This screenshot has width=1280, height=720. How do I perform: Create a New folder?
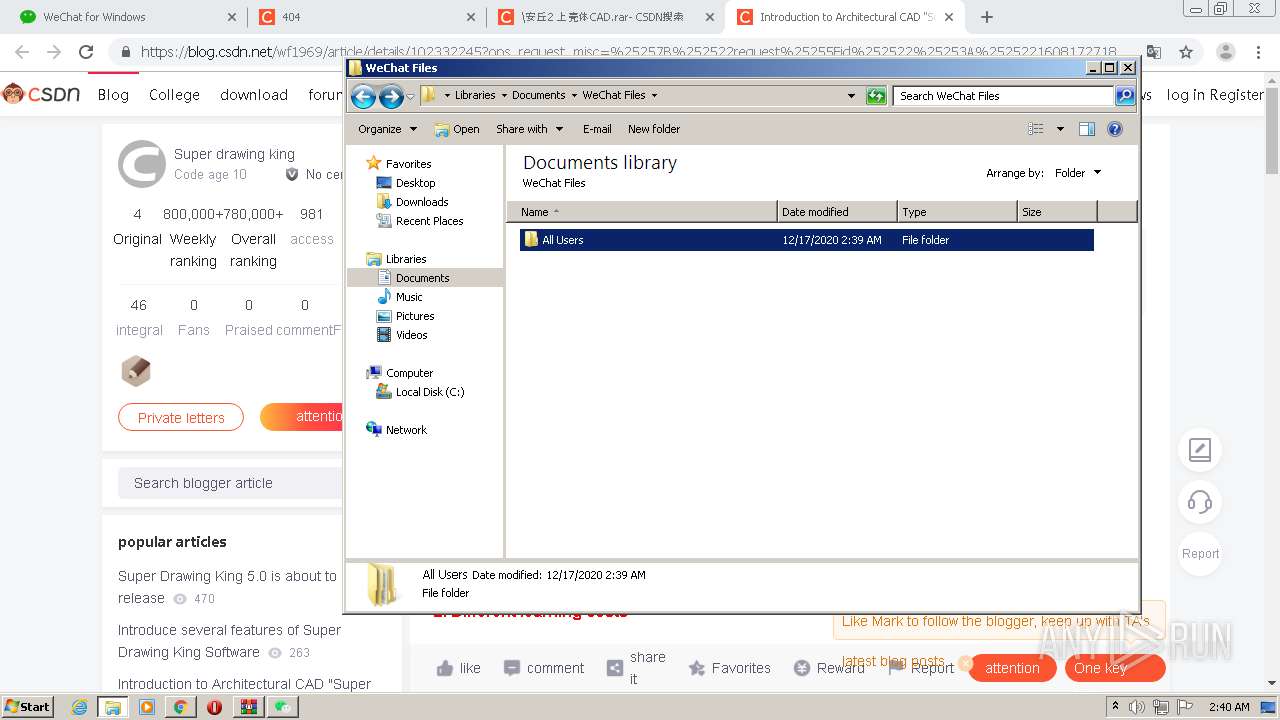tap(654, 129)
